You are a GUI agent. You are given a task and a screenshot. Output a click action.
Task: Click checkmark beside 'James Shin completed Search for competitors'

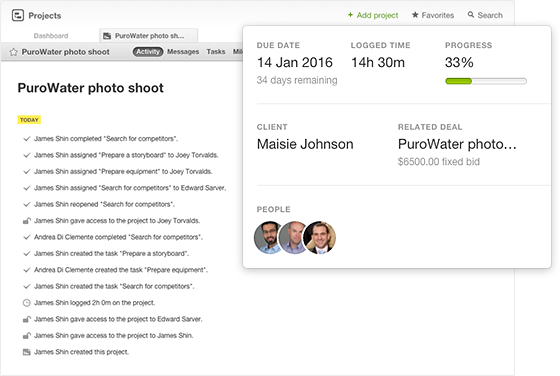point(26,139)
